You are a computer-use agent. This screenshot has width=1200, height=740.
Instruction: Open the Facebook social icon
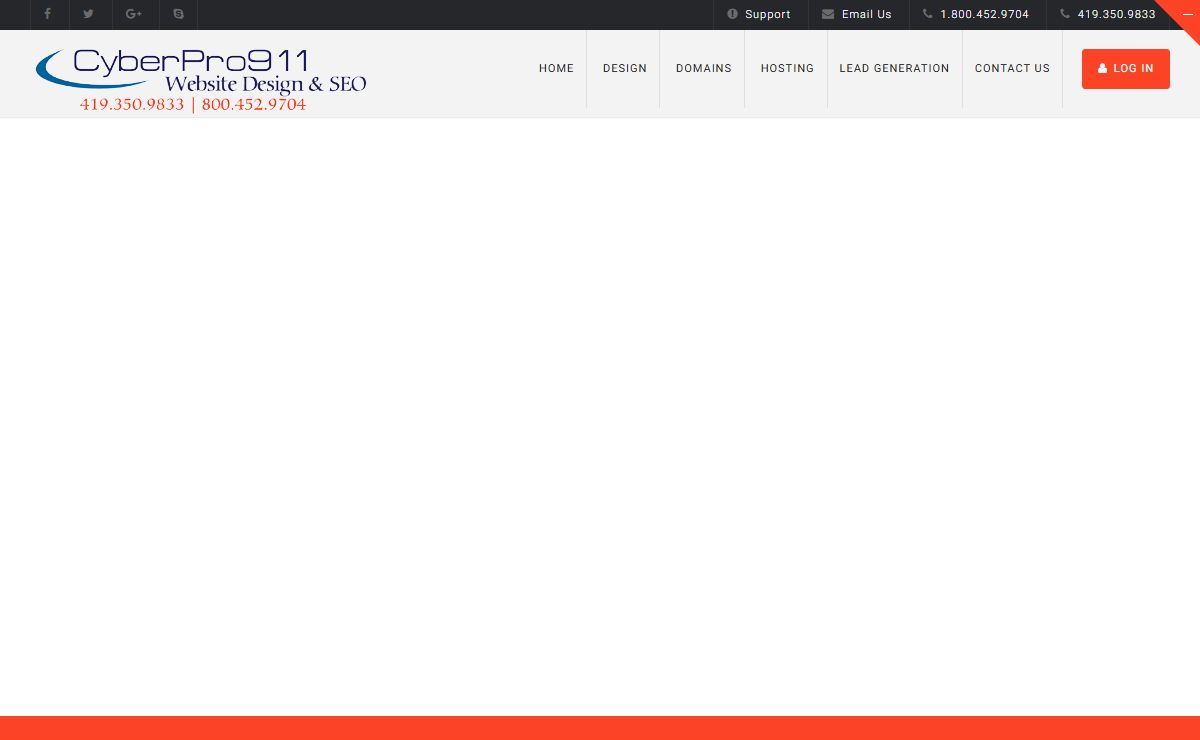tap(47, 14)
